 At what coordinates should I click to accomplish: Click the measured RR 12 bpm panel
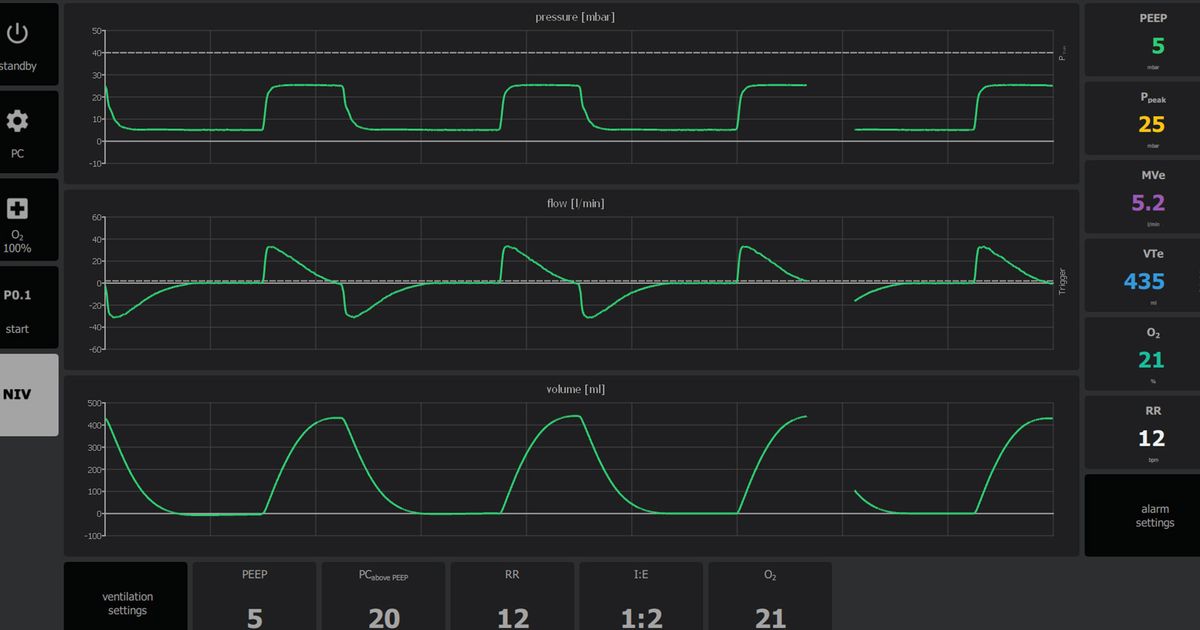pyautogui.click(x=1142, y=433)
